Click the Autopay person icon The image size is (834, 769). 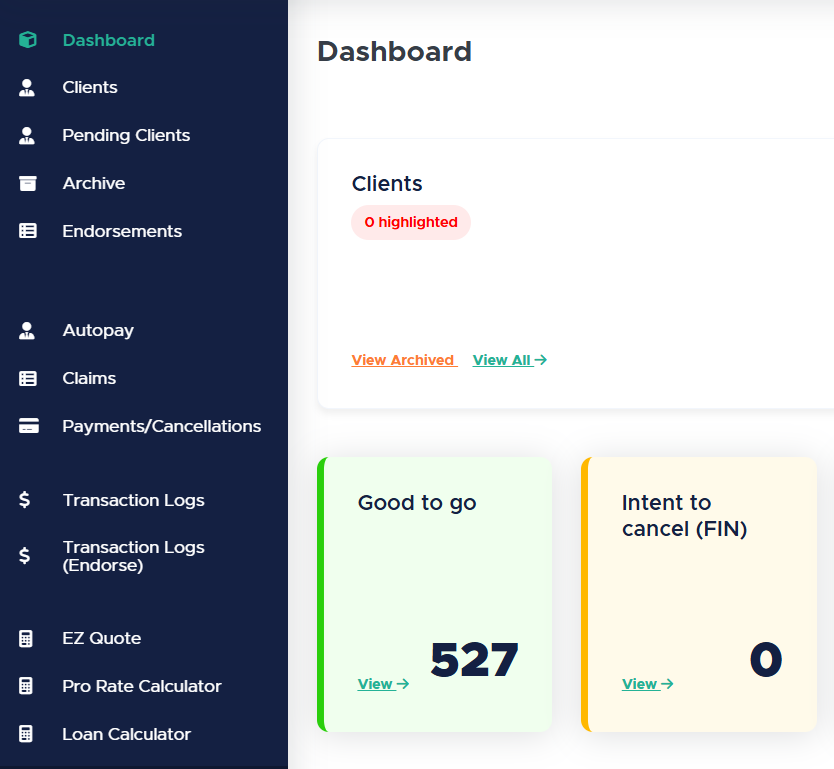[x=28, y=330]
